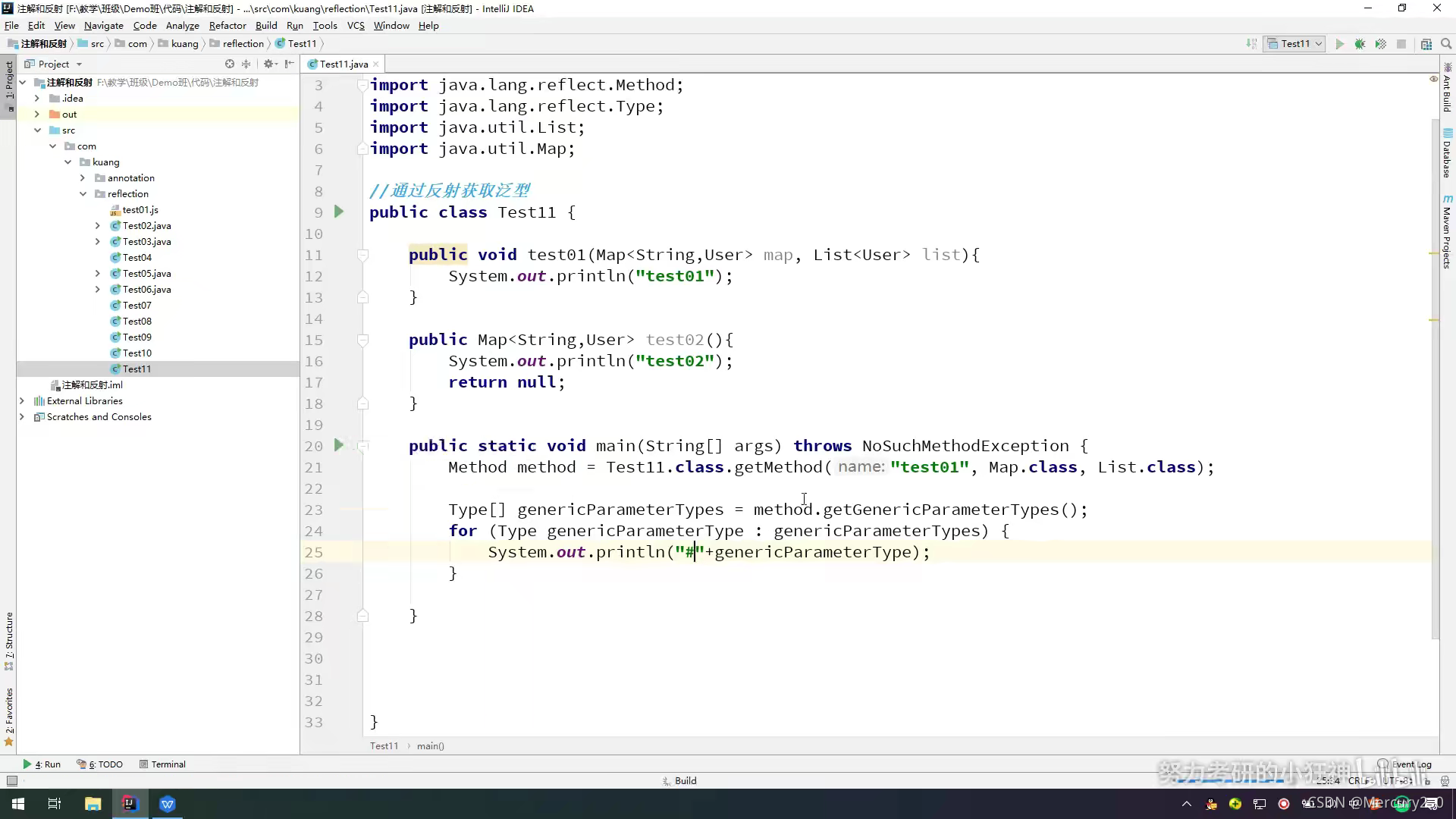1456x819 pixels.
Task: Click the Terminal tab
Action: tap(168, 763)
